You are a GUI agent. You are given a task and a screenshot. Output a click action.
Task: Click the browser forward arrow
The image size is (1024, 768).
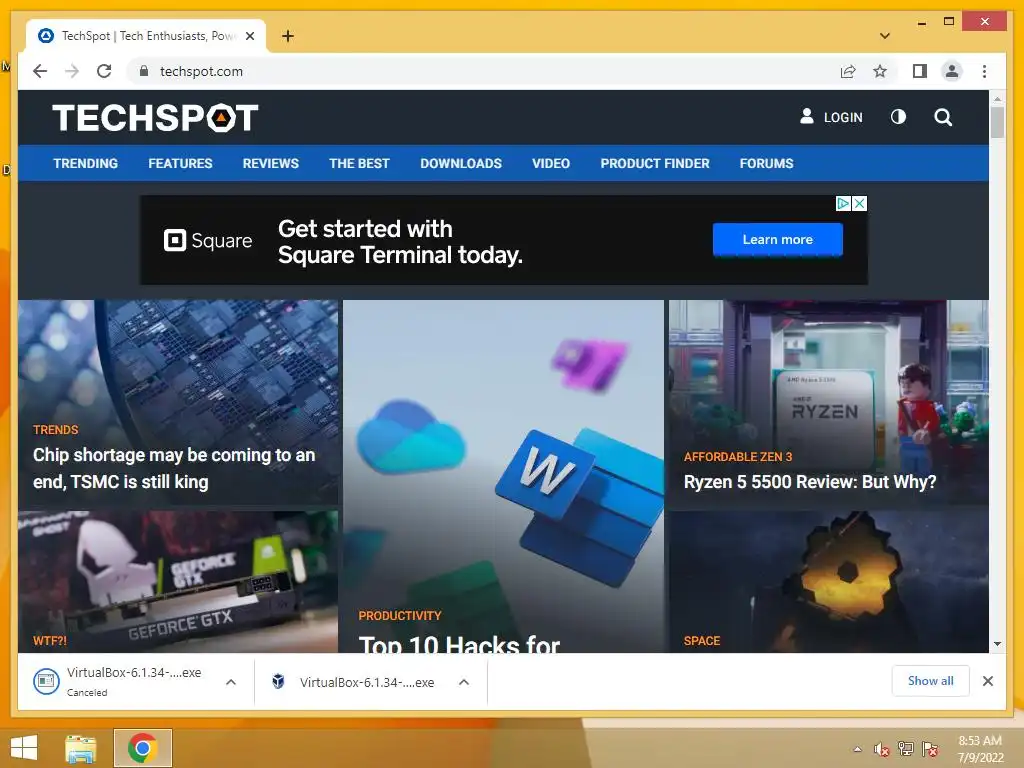click(72, 71)
